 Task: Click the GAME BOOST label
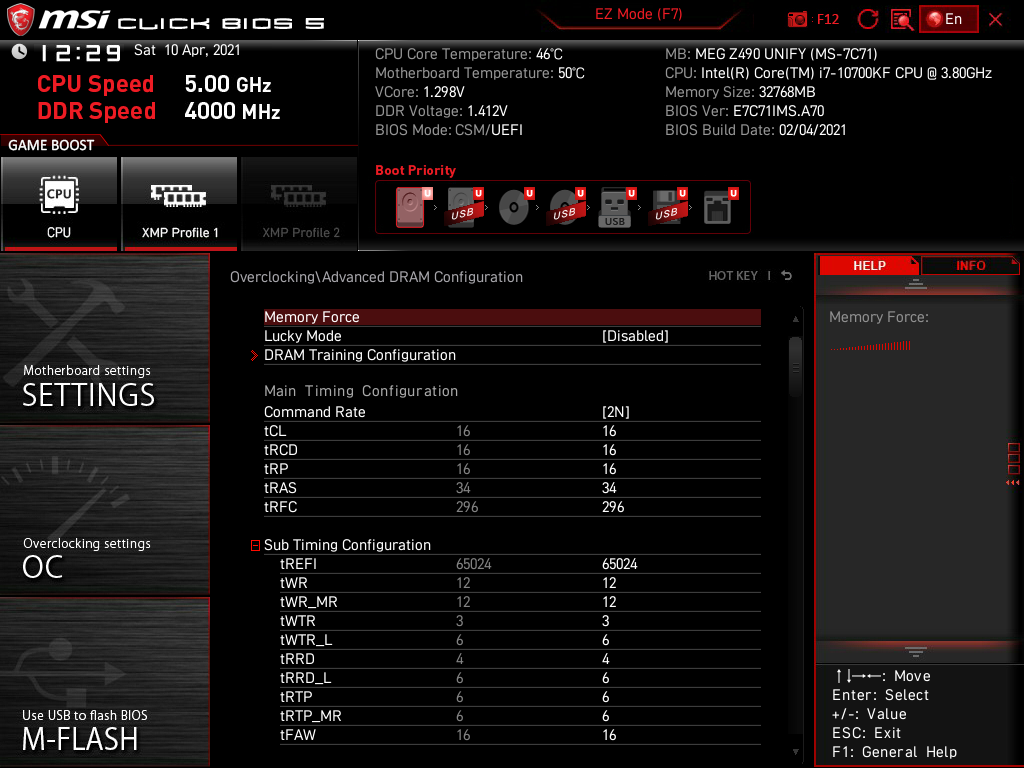[x=51, y=145]
